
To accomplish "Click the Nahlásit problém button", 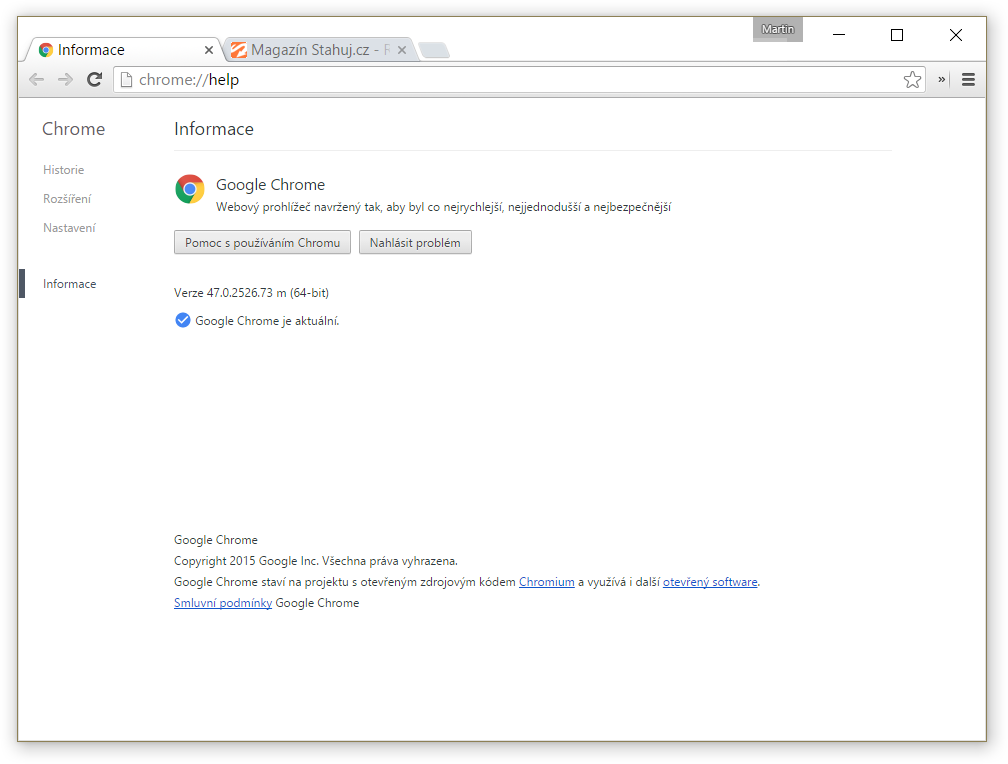I will (415, 242).
